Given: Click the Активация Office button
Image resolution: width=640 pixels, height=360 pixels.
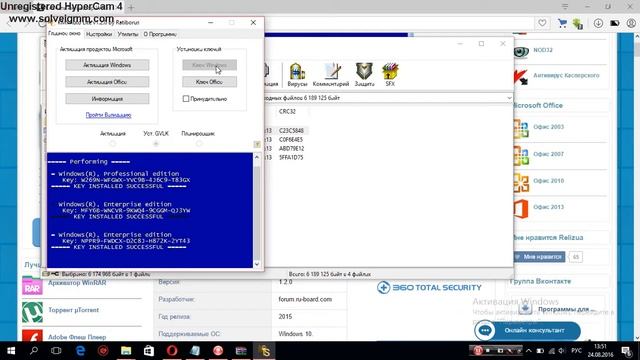Looking at the screenshot, I should pos(107,82).
